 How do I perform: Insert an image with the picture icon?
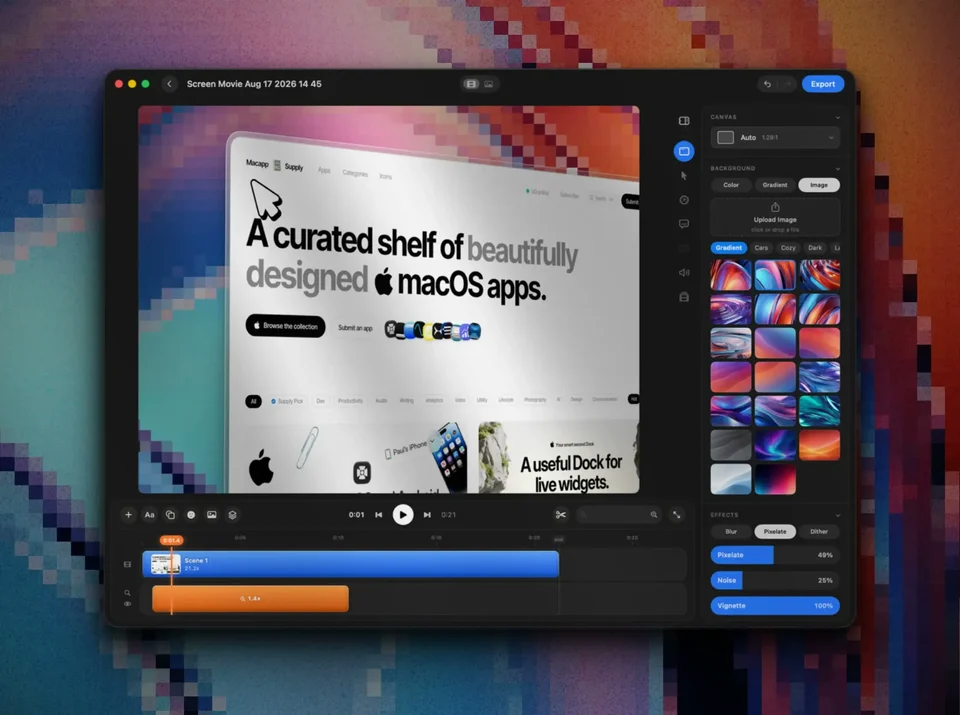point(212,515)
